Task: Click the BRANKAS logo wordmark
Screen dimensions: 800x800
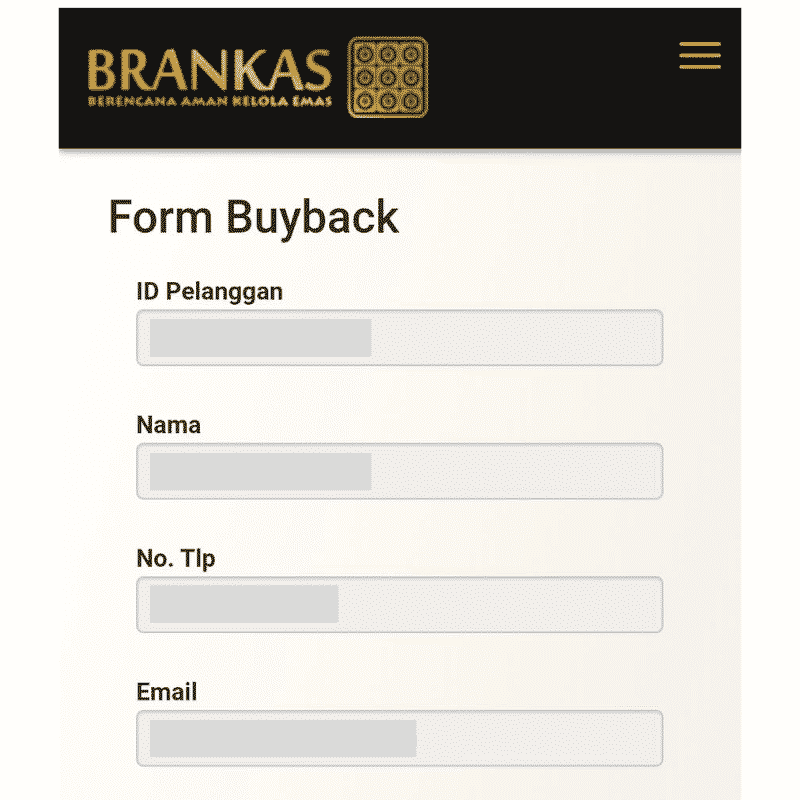Action: 210,70
